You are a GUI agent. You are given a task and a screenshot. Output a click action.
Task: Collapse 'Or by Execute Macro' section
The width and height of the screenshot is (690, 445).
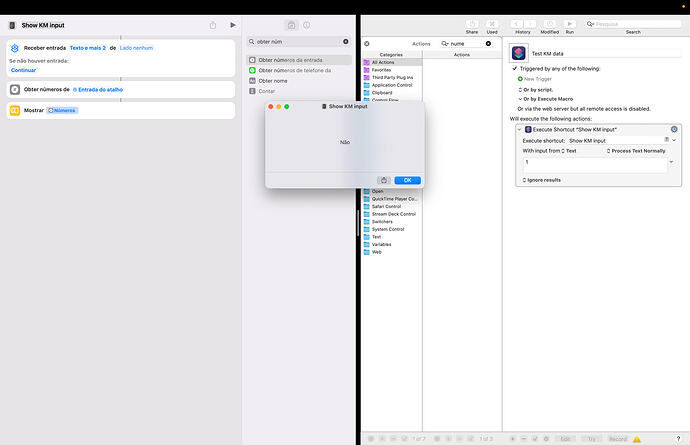(520, 99)
